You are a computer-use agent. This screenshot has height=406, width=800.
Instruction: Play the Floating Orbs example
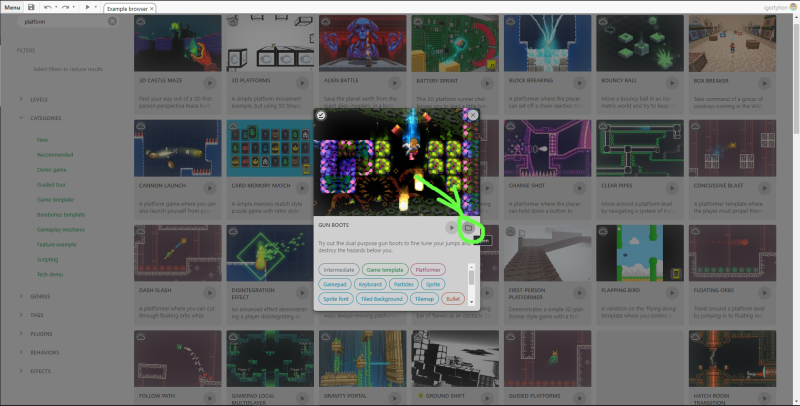pyautogui.click(x=764, y=293)
